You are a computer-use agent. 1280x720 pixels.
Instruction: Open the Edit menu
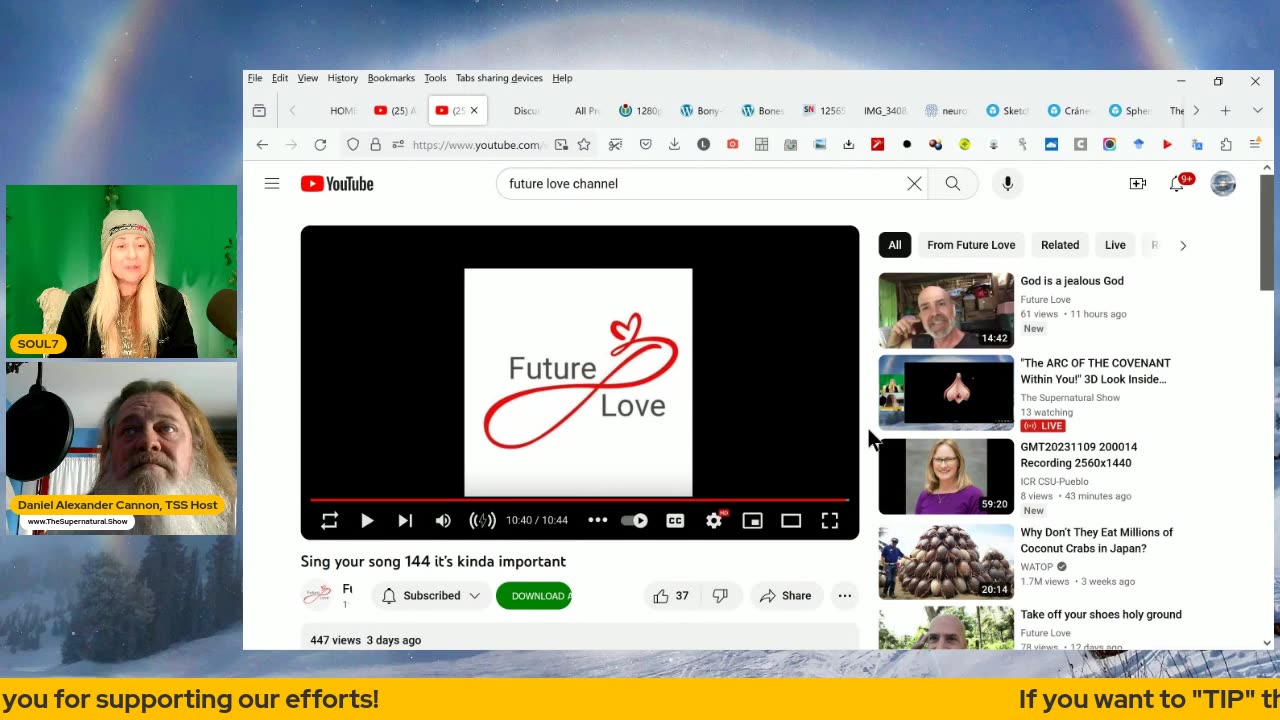280,78
